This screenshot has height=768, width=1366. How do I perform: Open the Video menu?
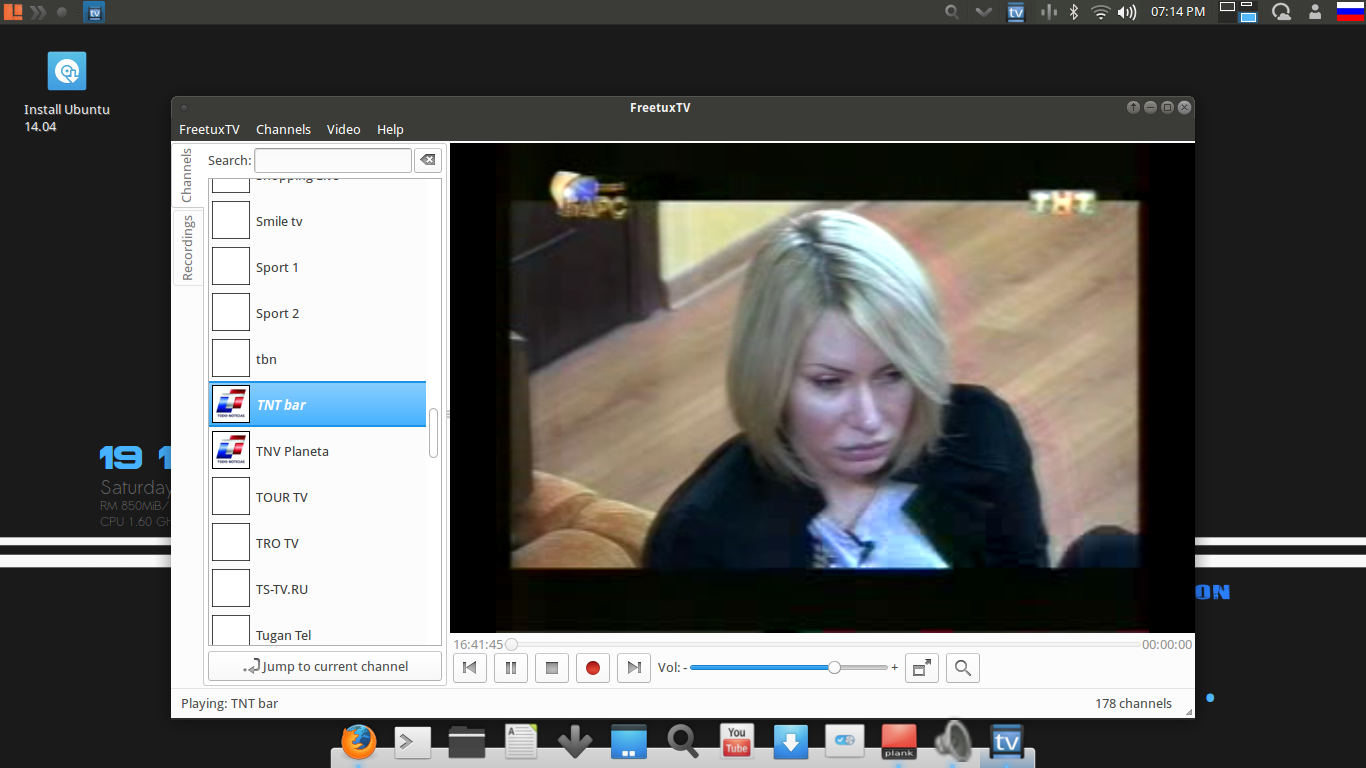pyautogui.click(x=343, y=130)
